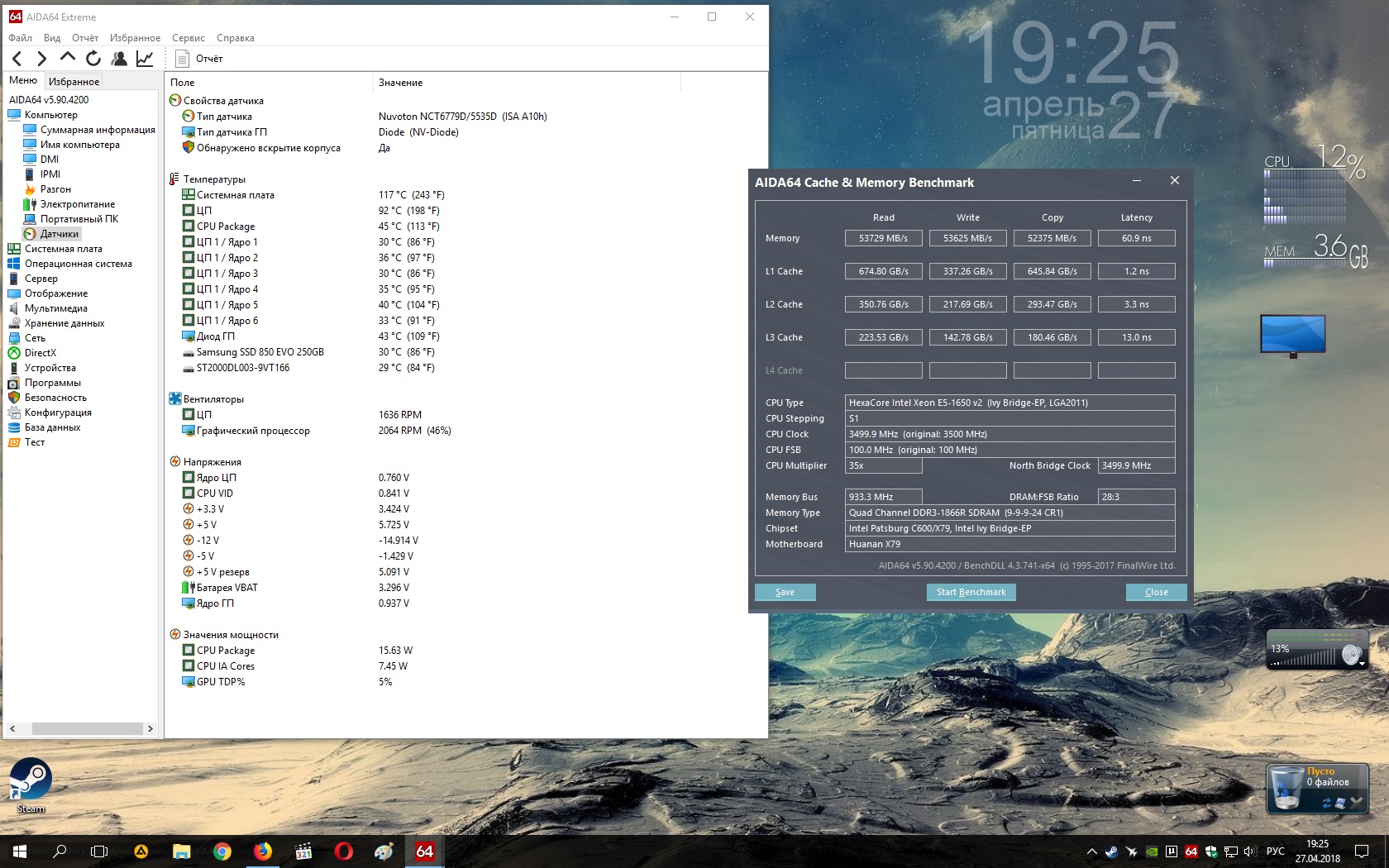Switch to the Меню tab in the sidebar
The image size is (1389, 868).
[x=23, y=80]
